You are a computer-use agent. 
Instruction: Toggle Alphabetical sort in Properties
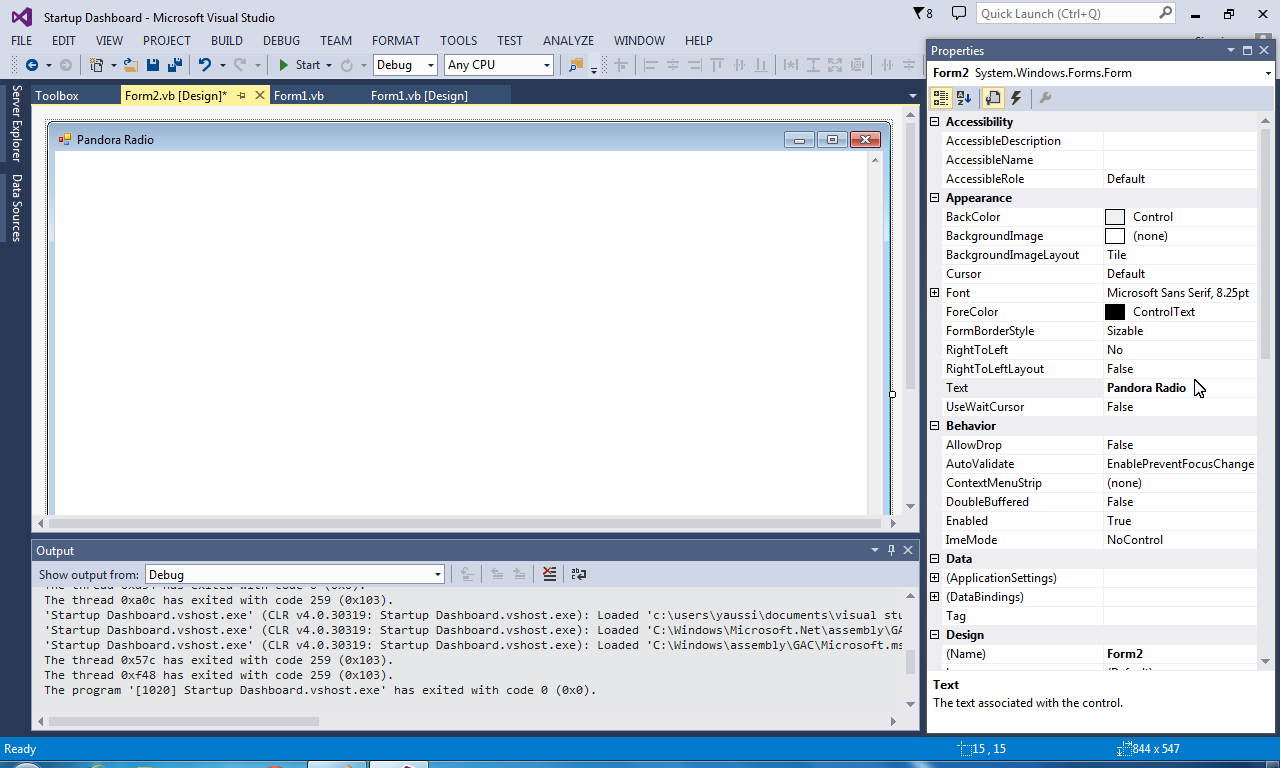coord(964,98)
